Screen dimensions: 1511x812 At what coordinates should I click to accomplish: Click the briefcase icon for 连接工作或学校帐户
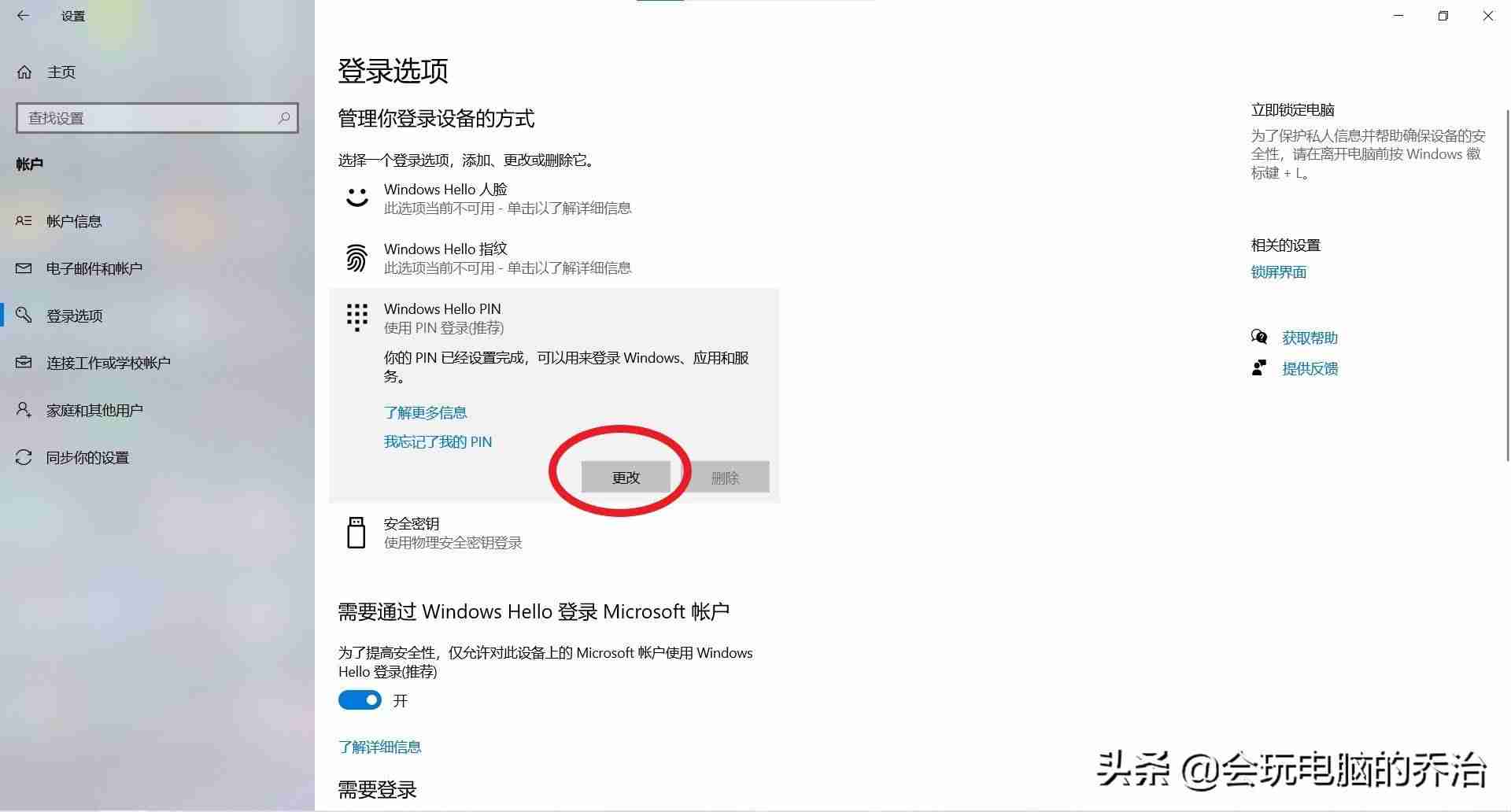tap(24, 363)
